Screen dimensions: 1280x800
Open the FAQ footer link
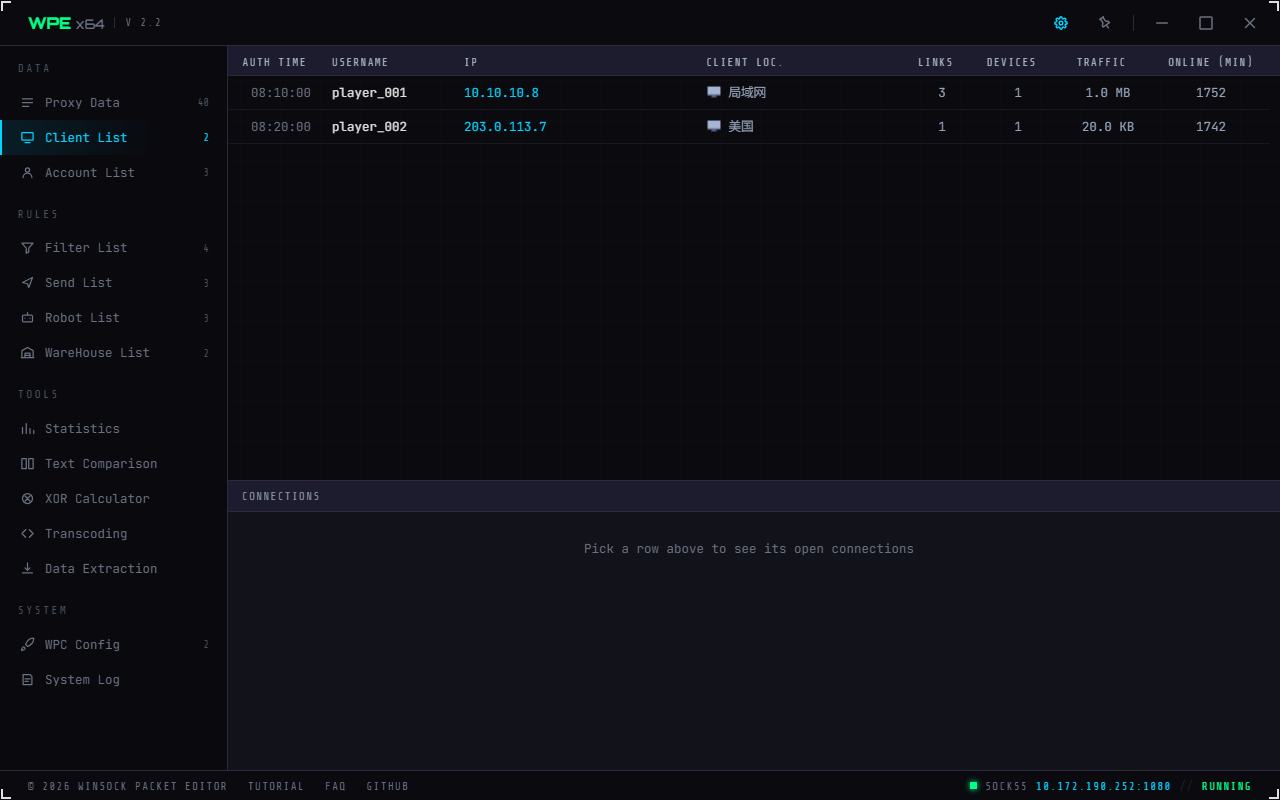[335, 786]
